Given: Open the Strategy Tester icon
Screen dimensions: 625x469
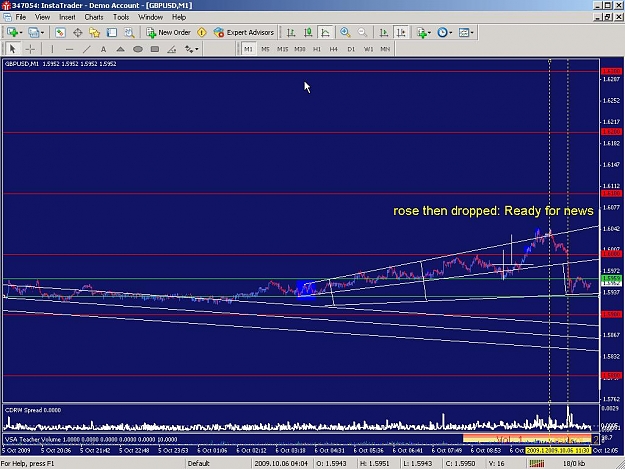Looking at the screenshot, I should 129,32.
